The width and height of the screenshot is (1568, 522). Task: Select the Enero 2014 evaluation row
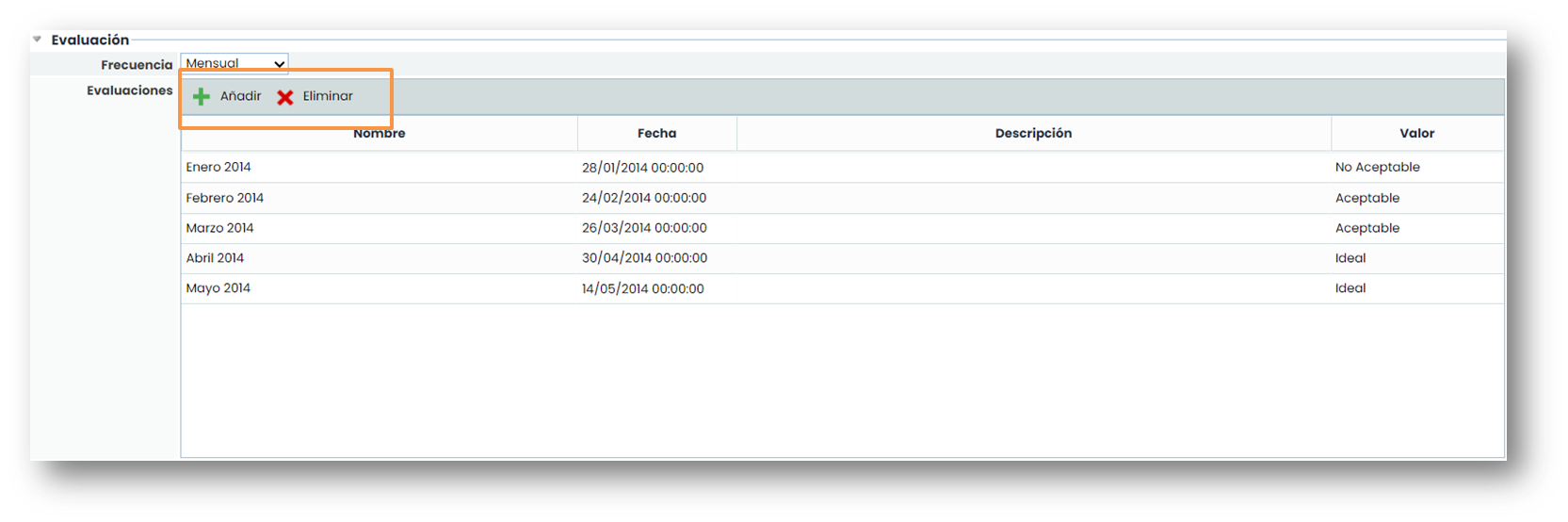(218, 167)
